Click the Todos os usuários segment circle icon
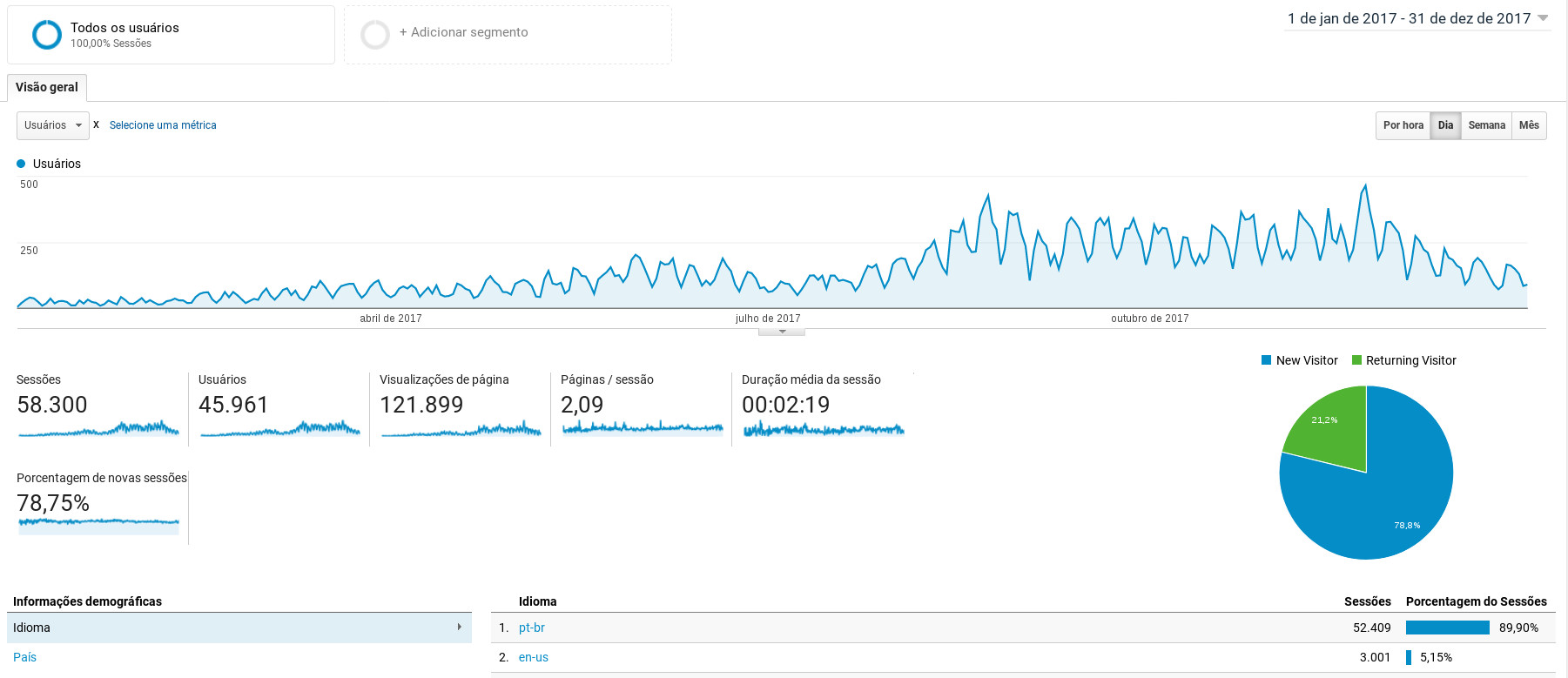Screen dimensions: 1568x678 47,35
